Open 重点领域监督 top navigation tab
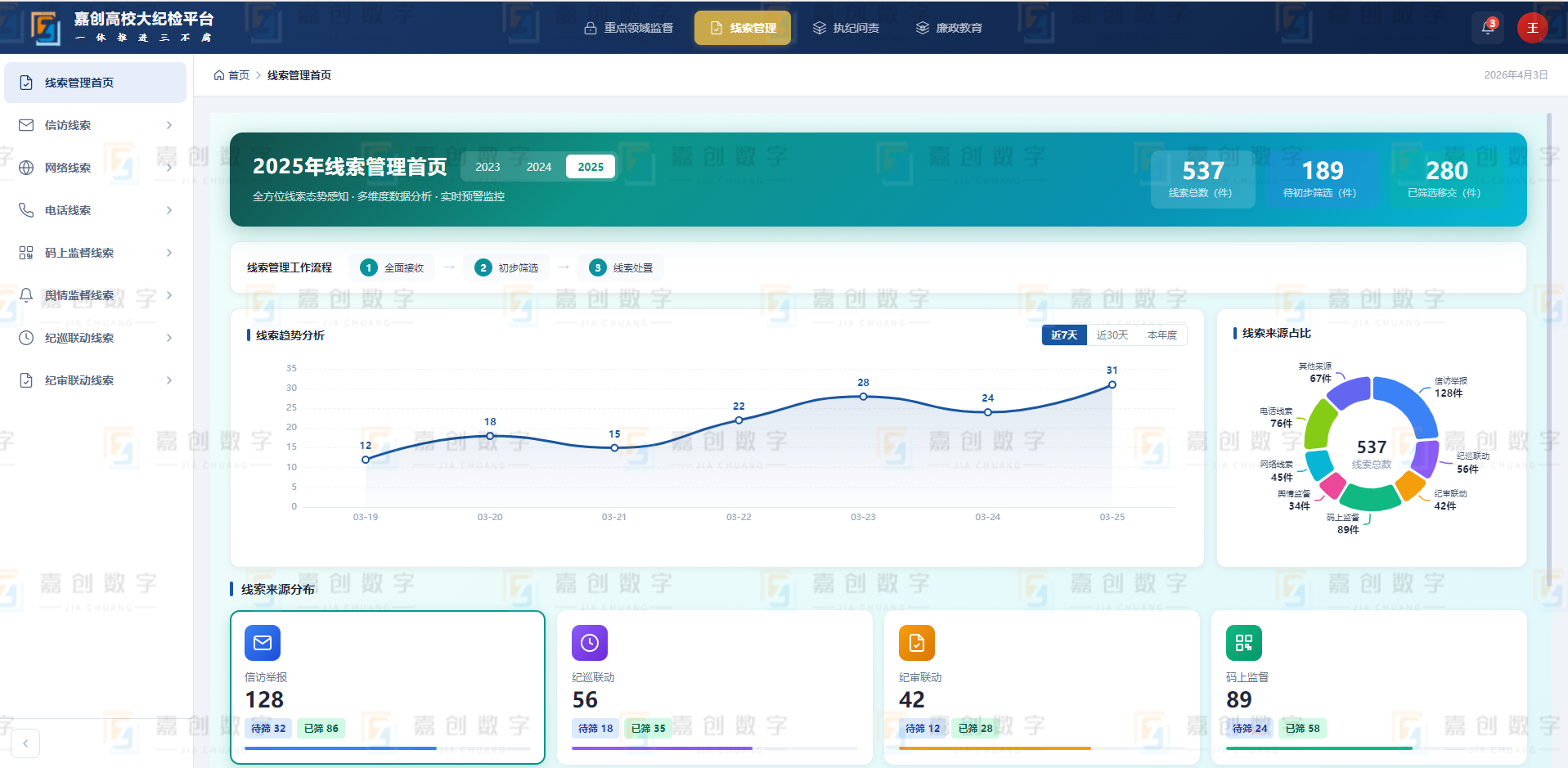Viewport: 1568px width, 768px height. pyautogui.click(x=629, y=28)
